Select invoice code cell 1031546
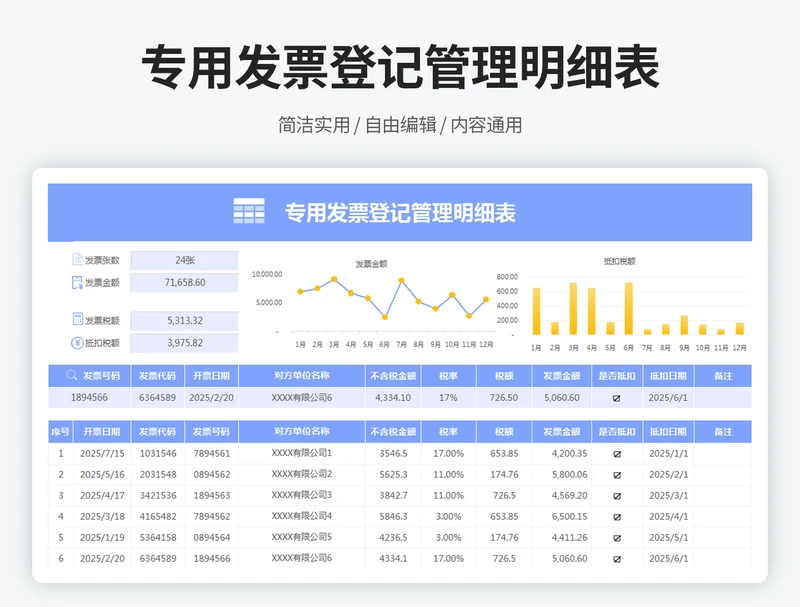This screenshot has width=800, height=607. (x=158, y=453)
